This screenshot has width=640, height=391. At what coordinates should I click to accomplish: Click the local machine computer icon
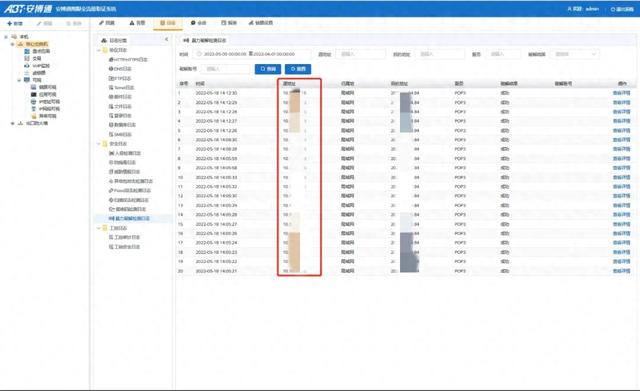pos(14,37)
